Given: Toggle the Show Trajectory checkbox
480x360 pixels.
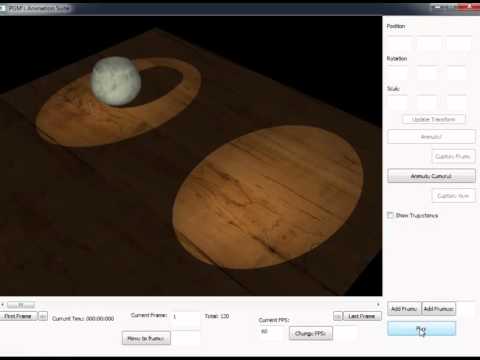Looking at the screenshot, I should [390, 215].
